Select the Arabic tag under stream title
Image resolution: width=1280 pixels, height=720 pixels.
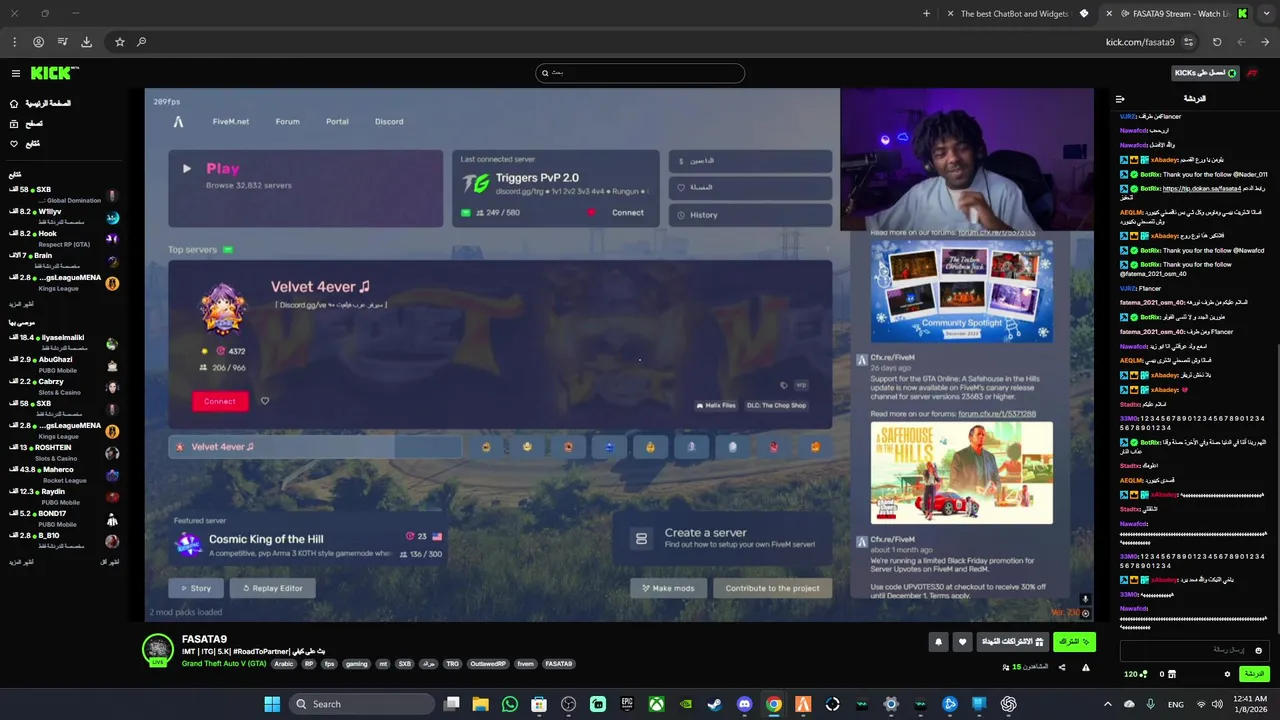click(x=284, y=664)
